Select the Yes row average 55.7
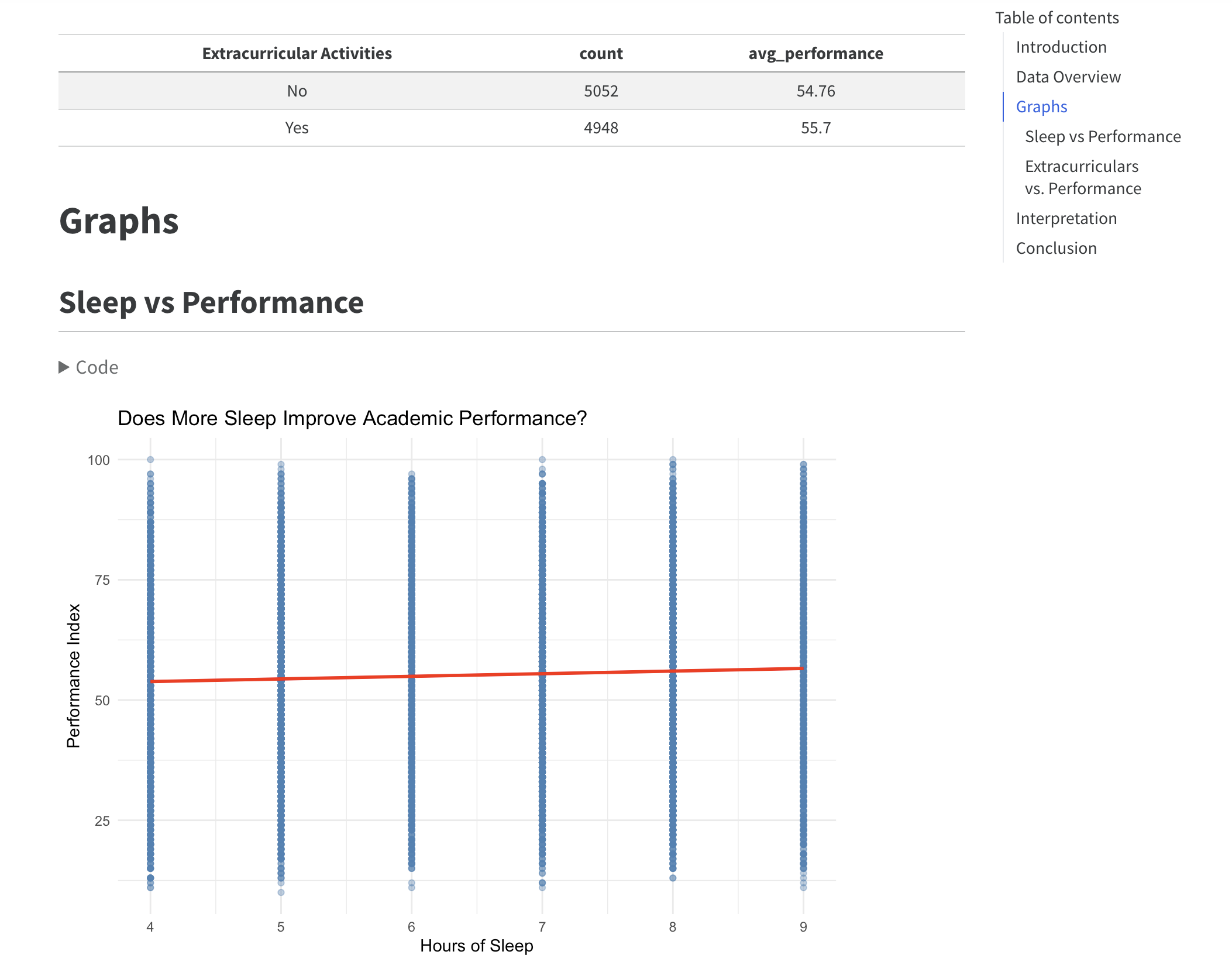This screenshot has height=979, width=1232. (x=815, y=127)
